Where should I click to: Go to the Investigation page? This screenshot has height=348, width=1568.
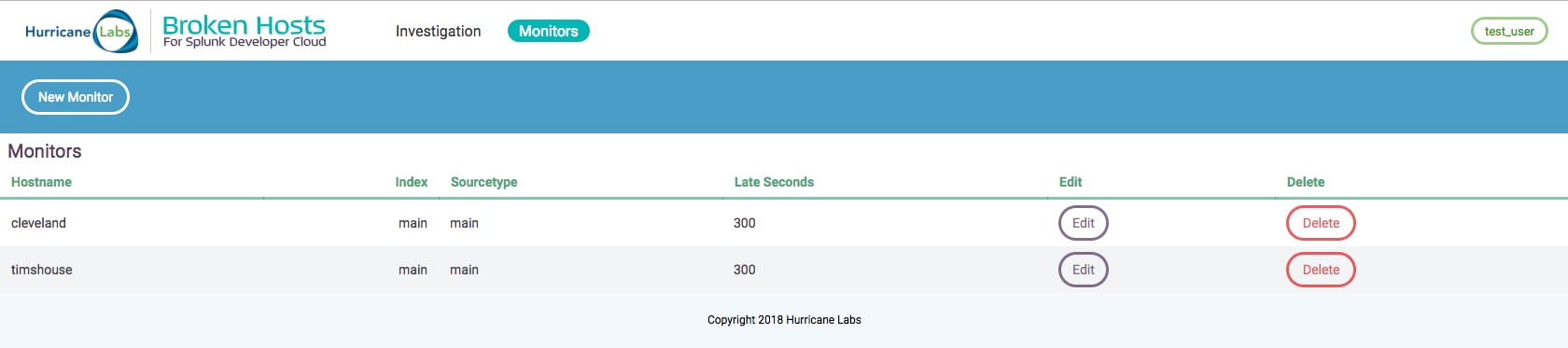[438, 31]
